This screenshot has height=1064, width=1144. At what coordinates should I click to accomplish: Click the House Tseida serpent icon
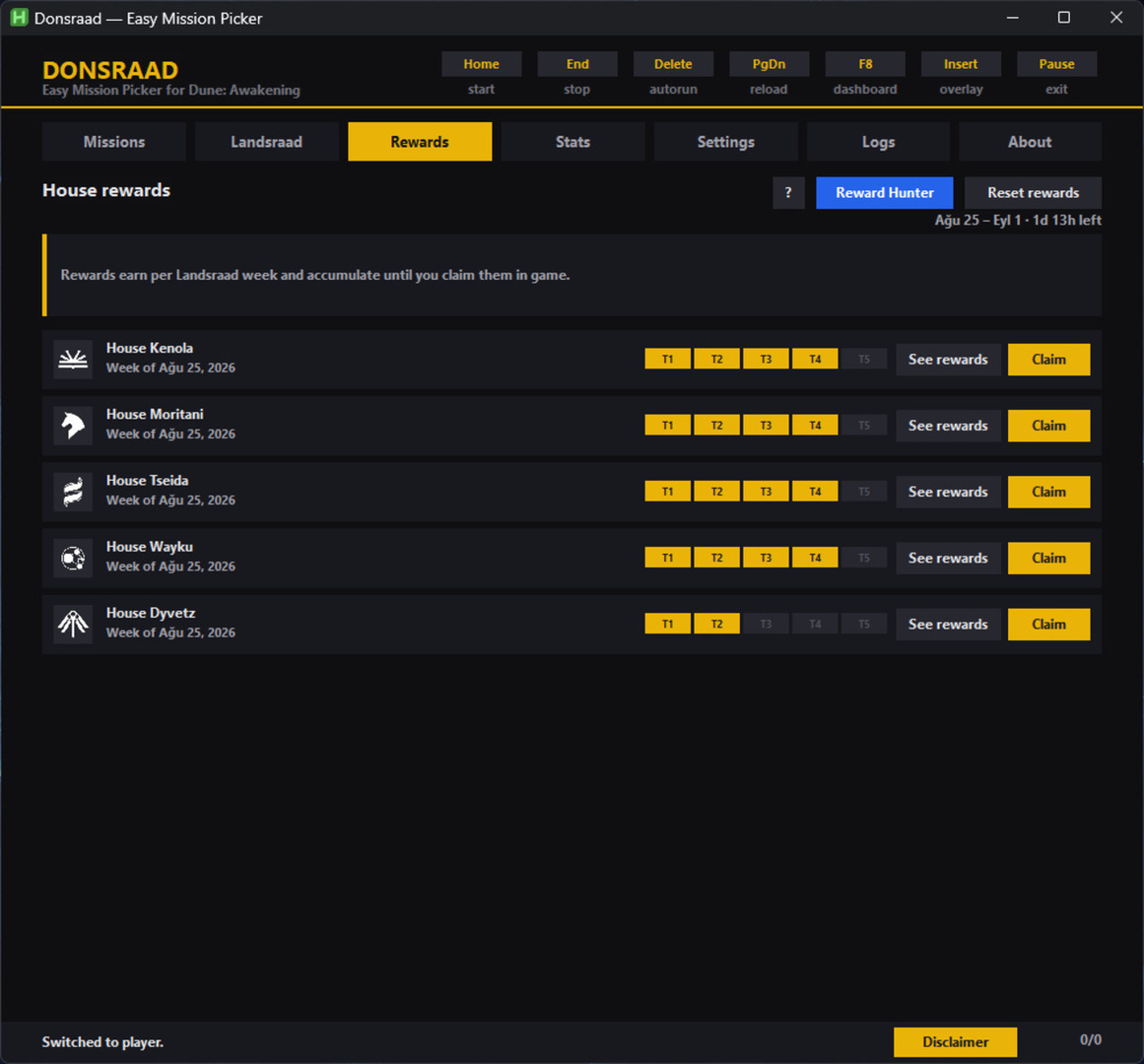pos(73,492)
